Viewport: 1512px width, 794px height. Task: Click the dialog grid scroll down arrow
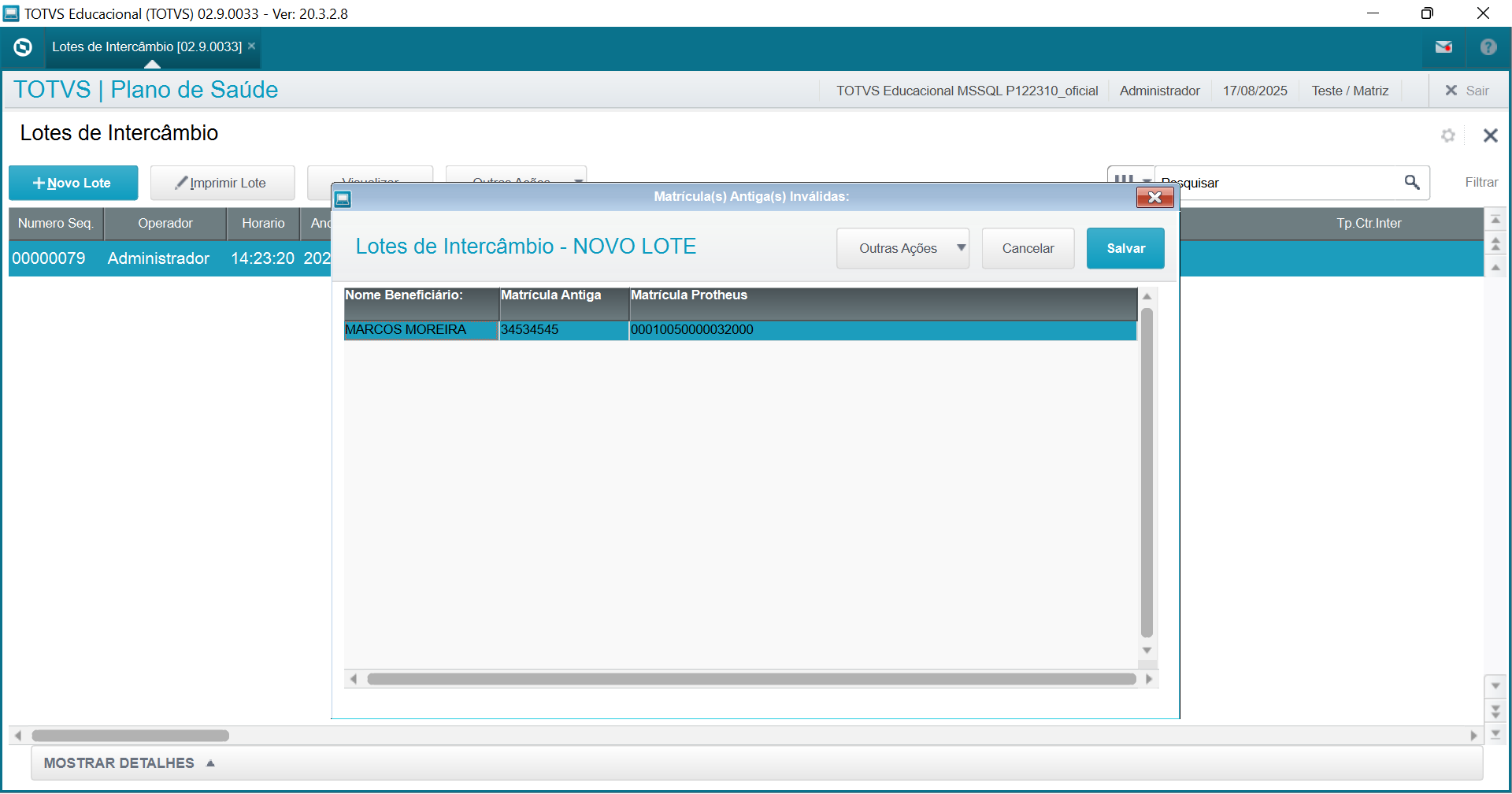(1147, 651)
